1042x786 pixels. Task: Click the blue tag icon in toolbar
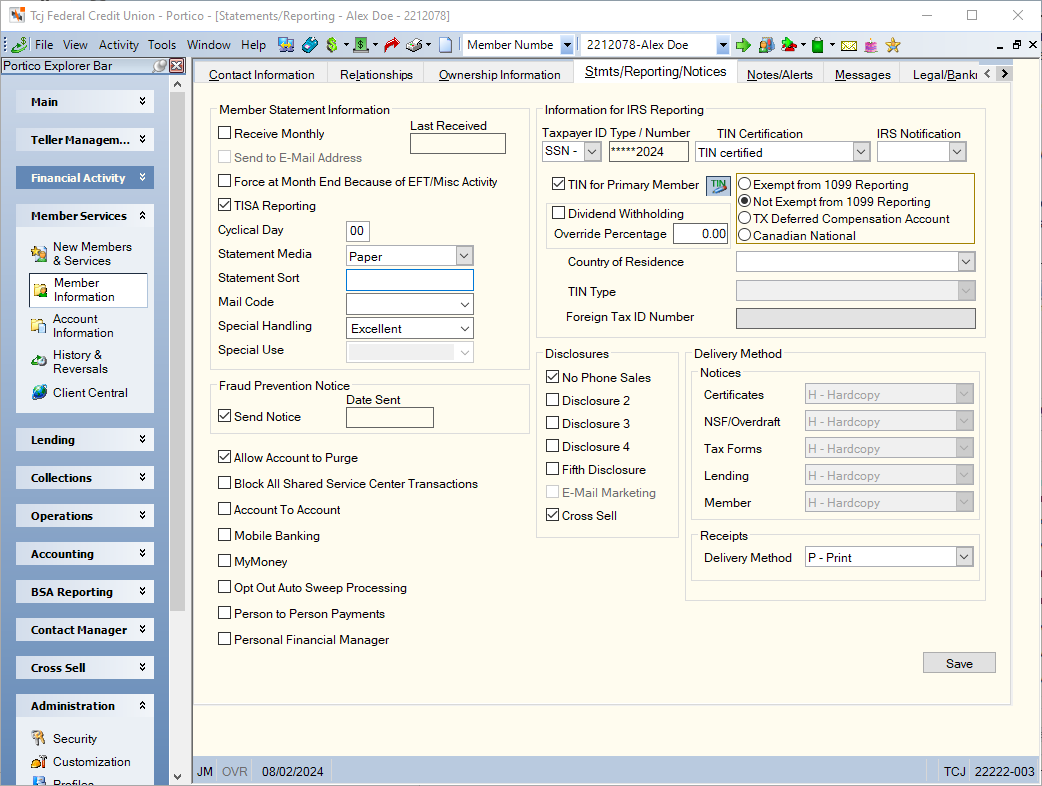(310, 45)
